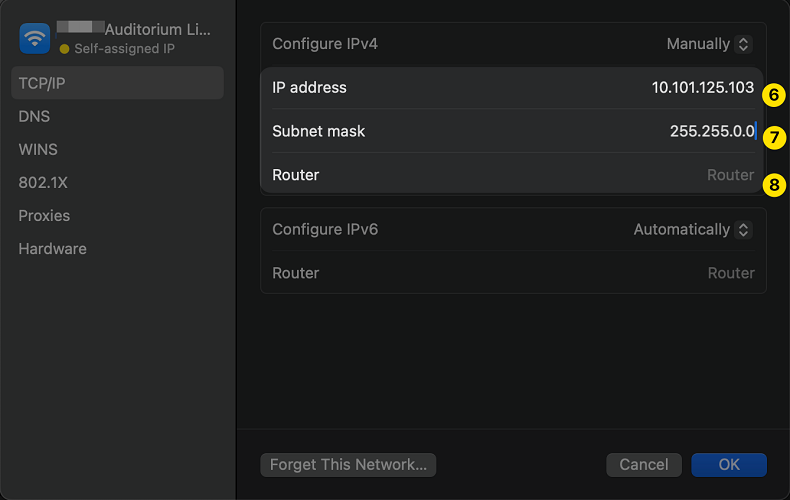Switch to the DNS section

(x=34, y=116)
